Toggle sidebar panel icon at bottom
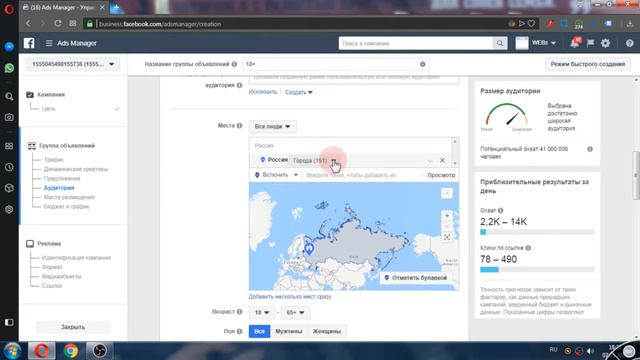The height and width of the screenshot is (360, 640). pyautogui.click(x=9, y=322)
